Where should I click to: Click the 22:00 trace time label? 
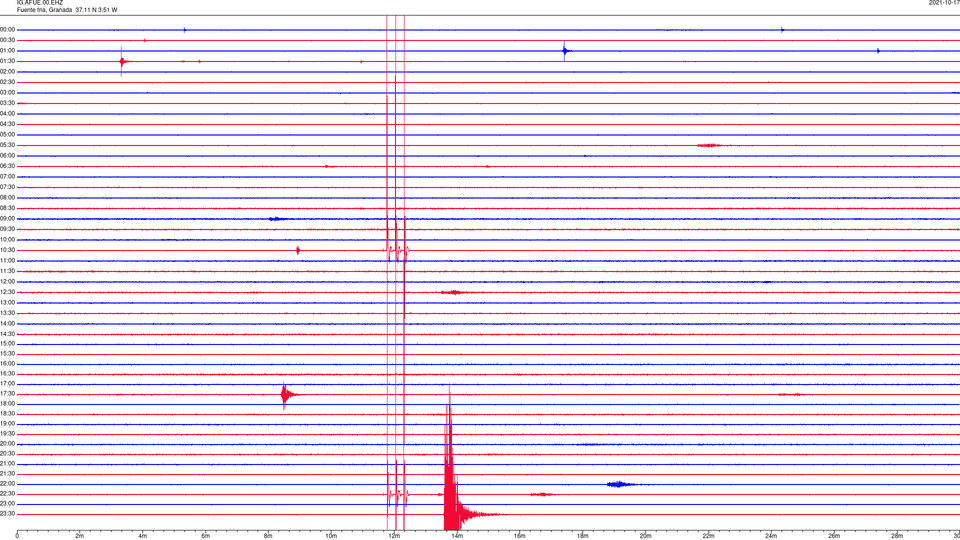coord(7,484)
